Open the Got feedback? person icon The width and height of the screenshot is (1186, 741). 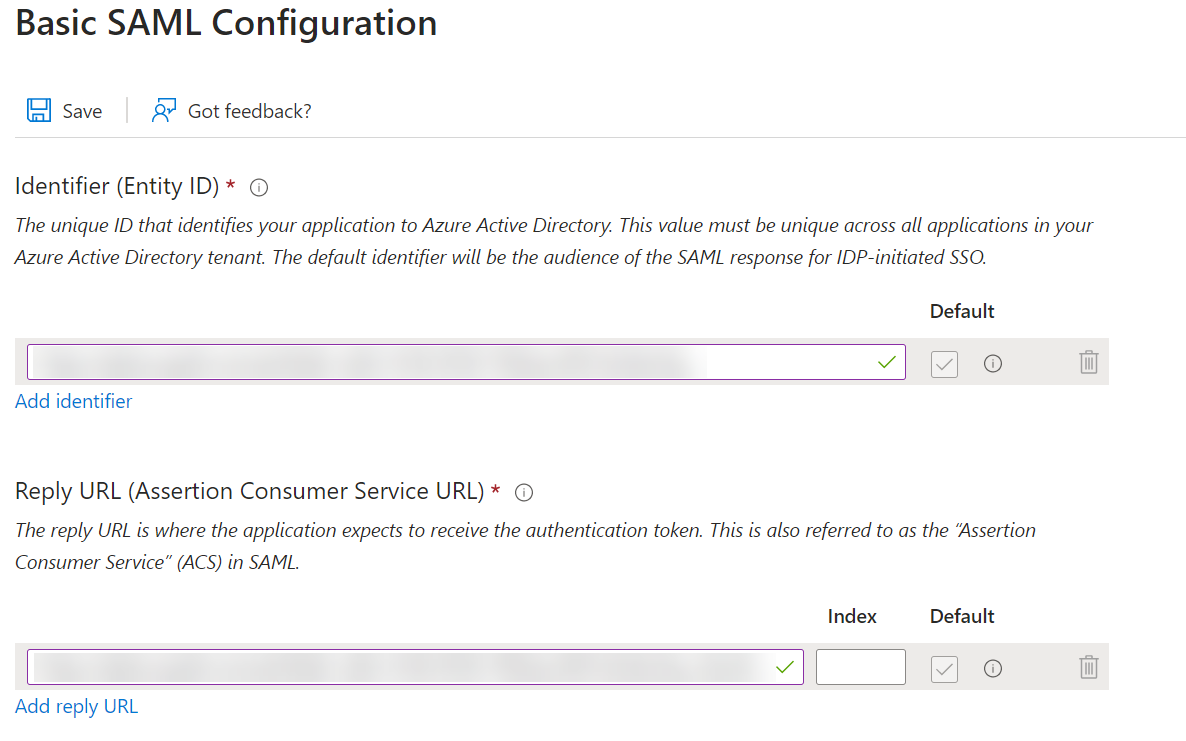tap(162, 110)
